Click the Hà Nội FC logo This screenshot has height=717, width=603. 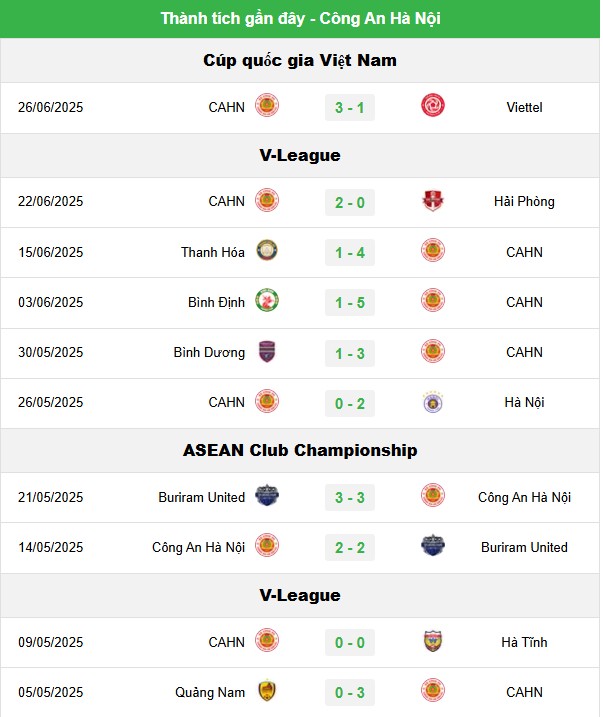click(432, 401)
